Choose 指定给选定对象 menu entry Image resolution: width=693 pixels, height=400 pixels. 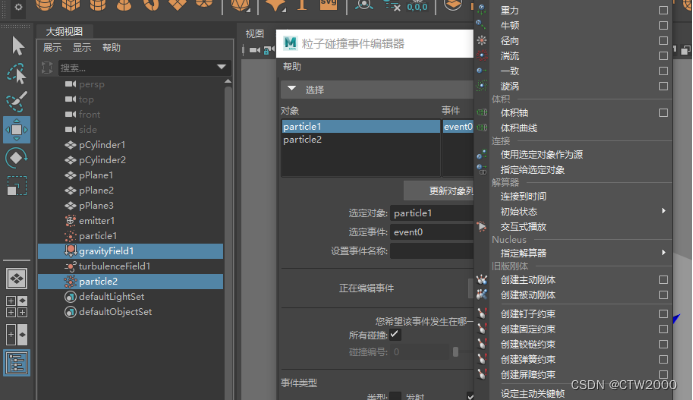[533, 170]
